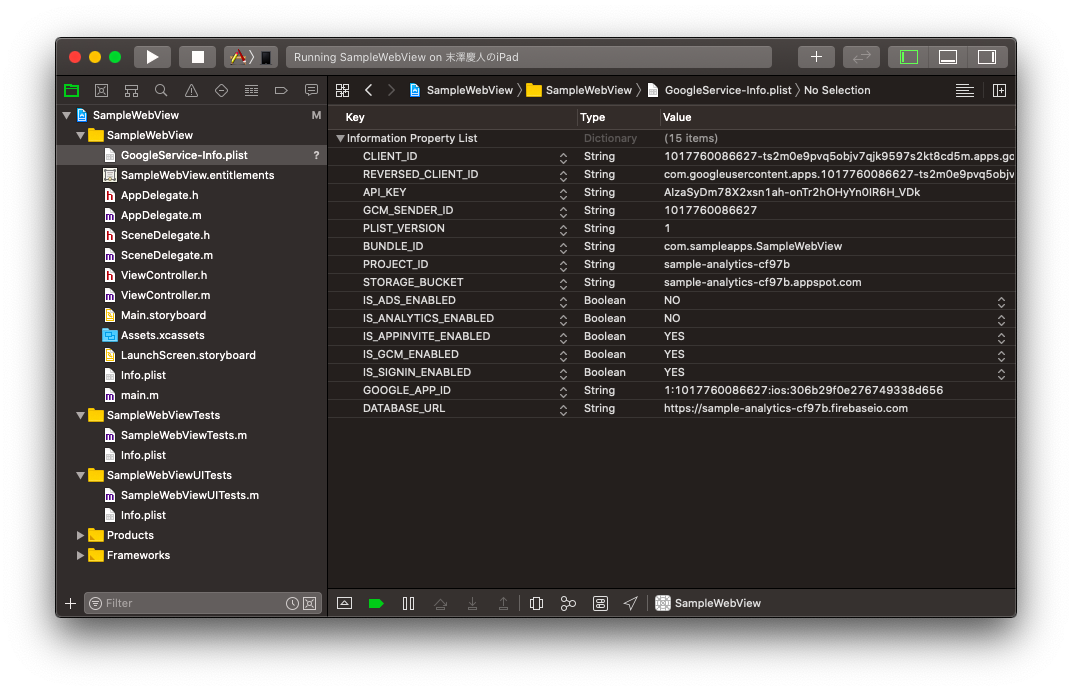Open editor options lines menu
This screenshot has width=1072, height=691.
pyautogui.click(x=965, y=90)
